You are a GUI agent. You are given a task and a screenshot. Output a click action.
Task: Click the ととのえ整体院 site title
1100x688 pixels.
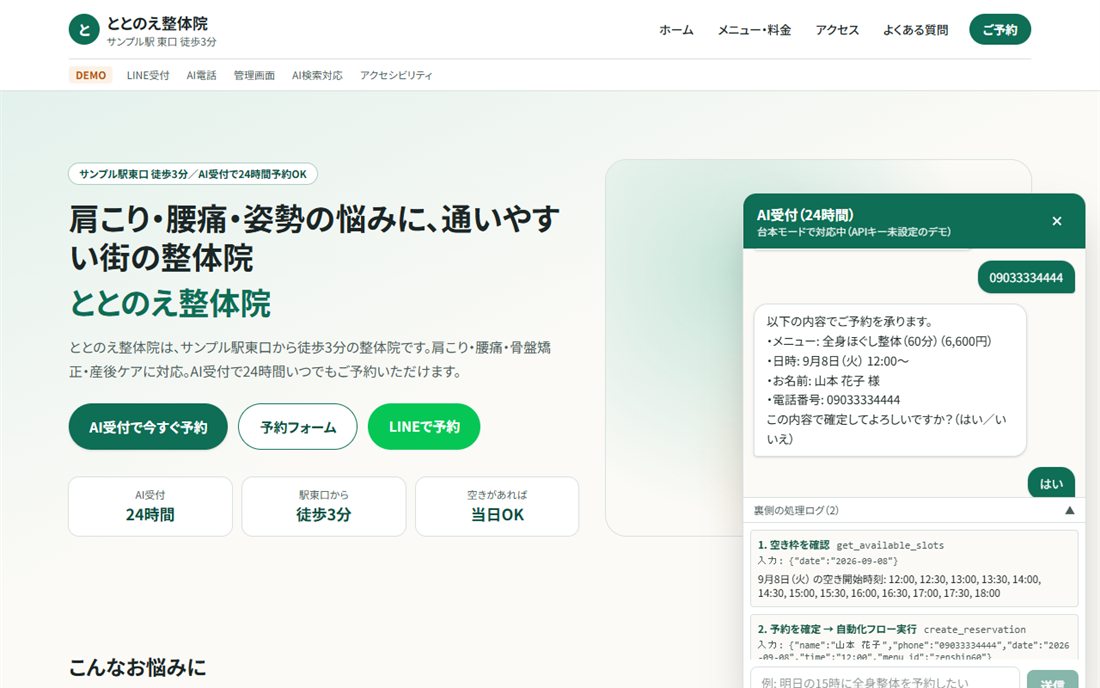[157, 23]
